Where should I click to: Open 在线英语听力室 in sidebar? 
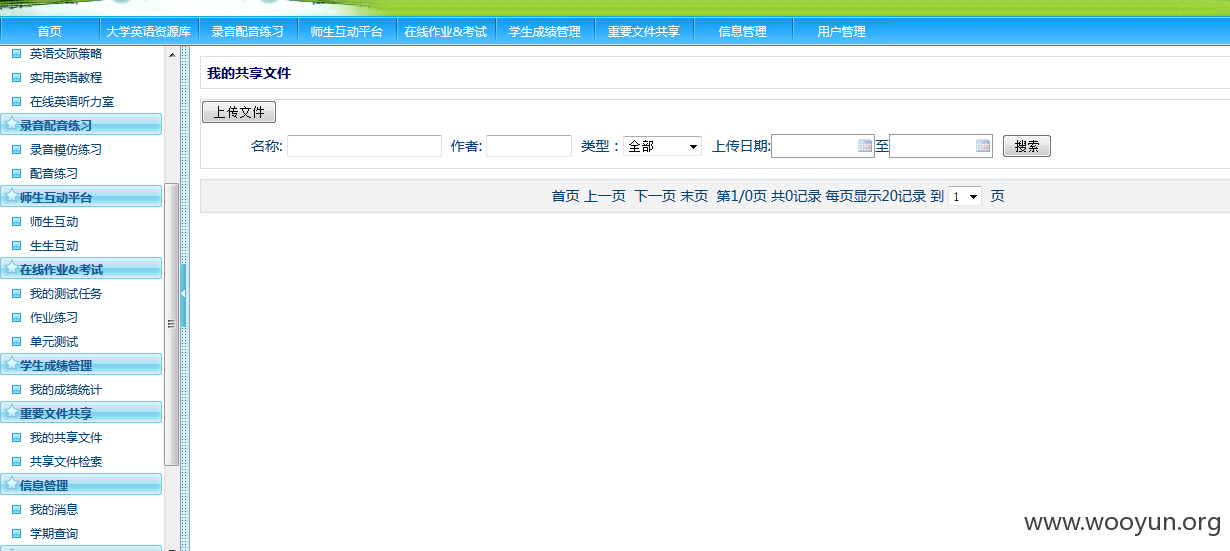pyautogui.click(x=72, y=101)
